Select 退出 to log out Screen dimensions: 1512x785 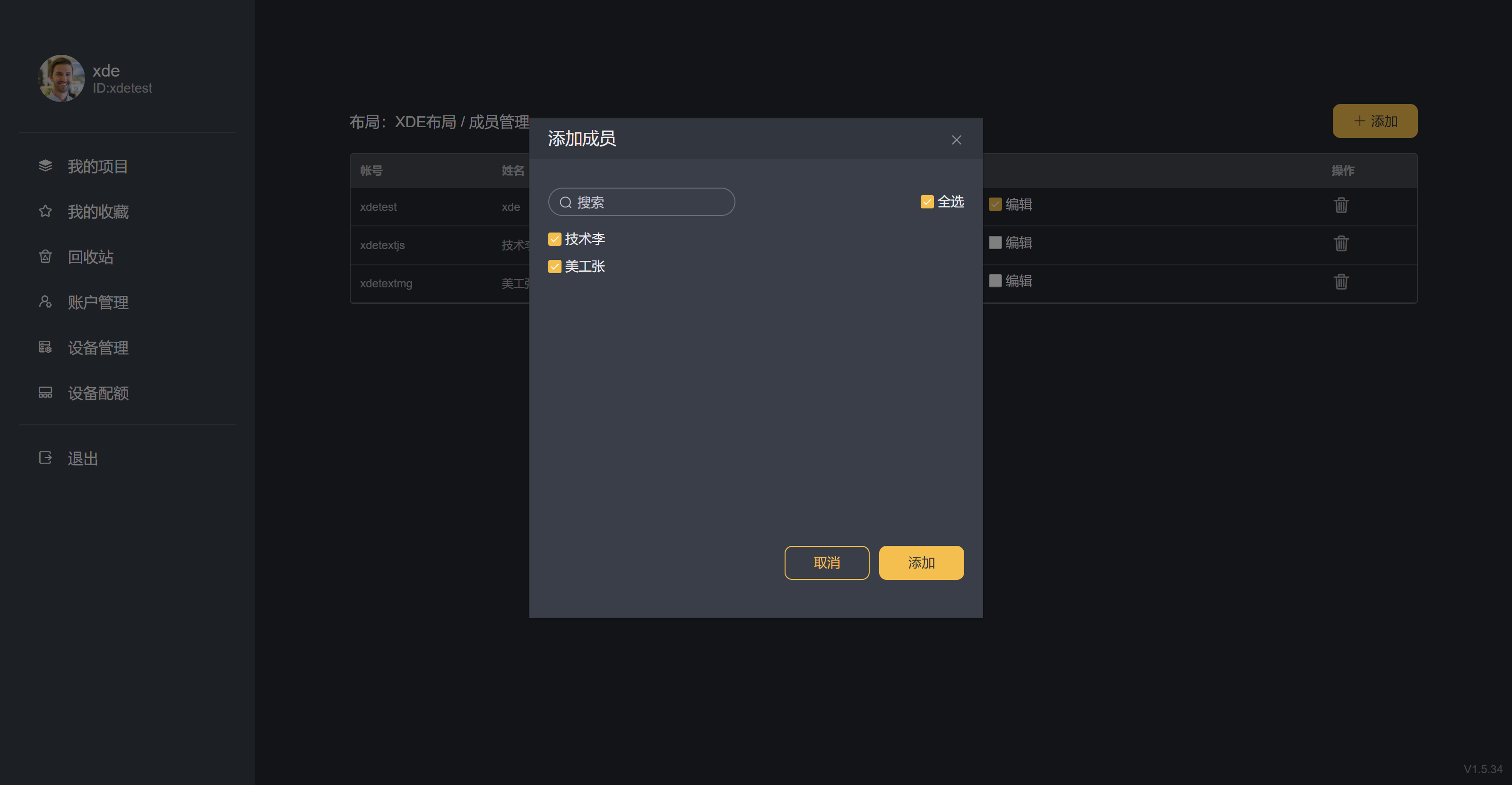(x=83, y=458)
